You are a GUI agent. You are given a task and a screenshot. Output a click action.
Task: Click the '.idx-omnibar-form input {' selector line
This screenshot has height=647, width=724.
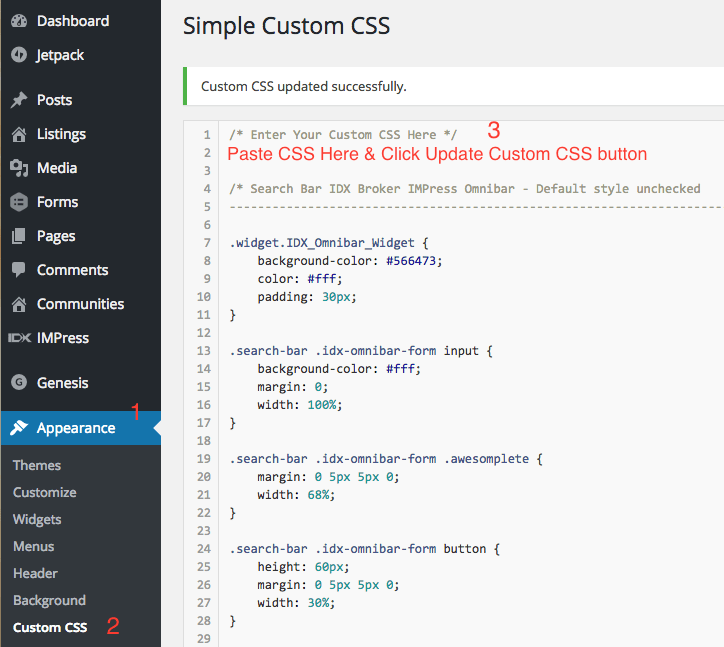coord(361,351)
